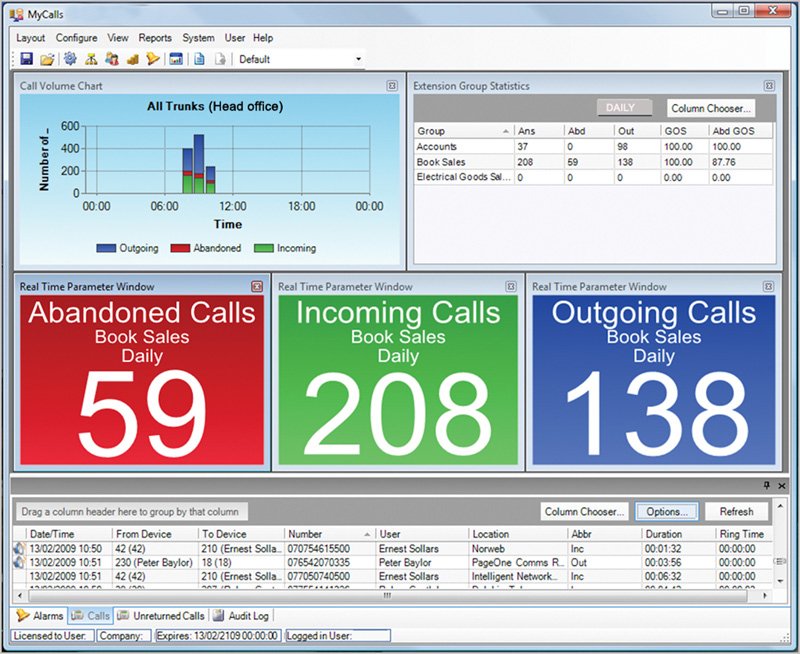
Task: Open the Reports menu
Action: point(155,38)
